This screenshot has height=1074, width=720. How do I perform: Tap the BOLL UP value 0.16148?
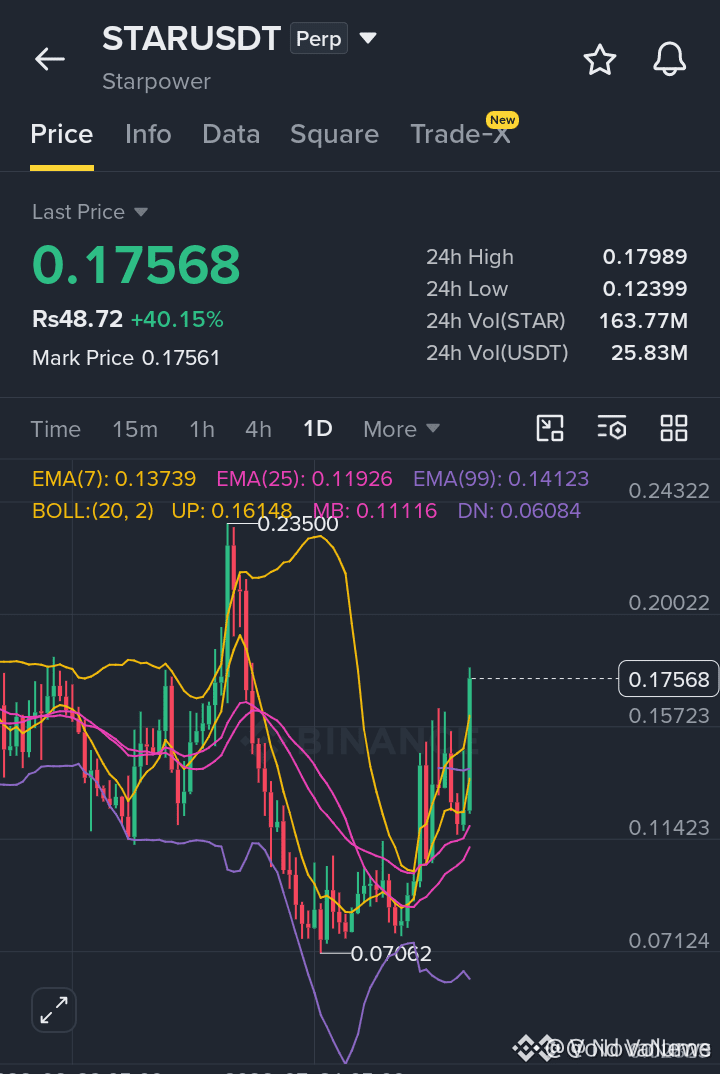pos(232,511)
